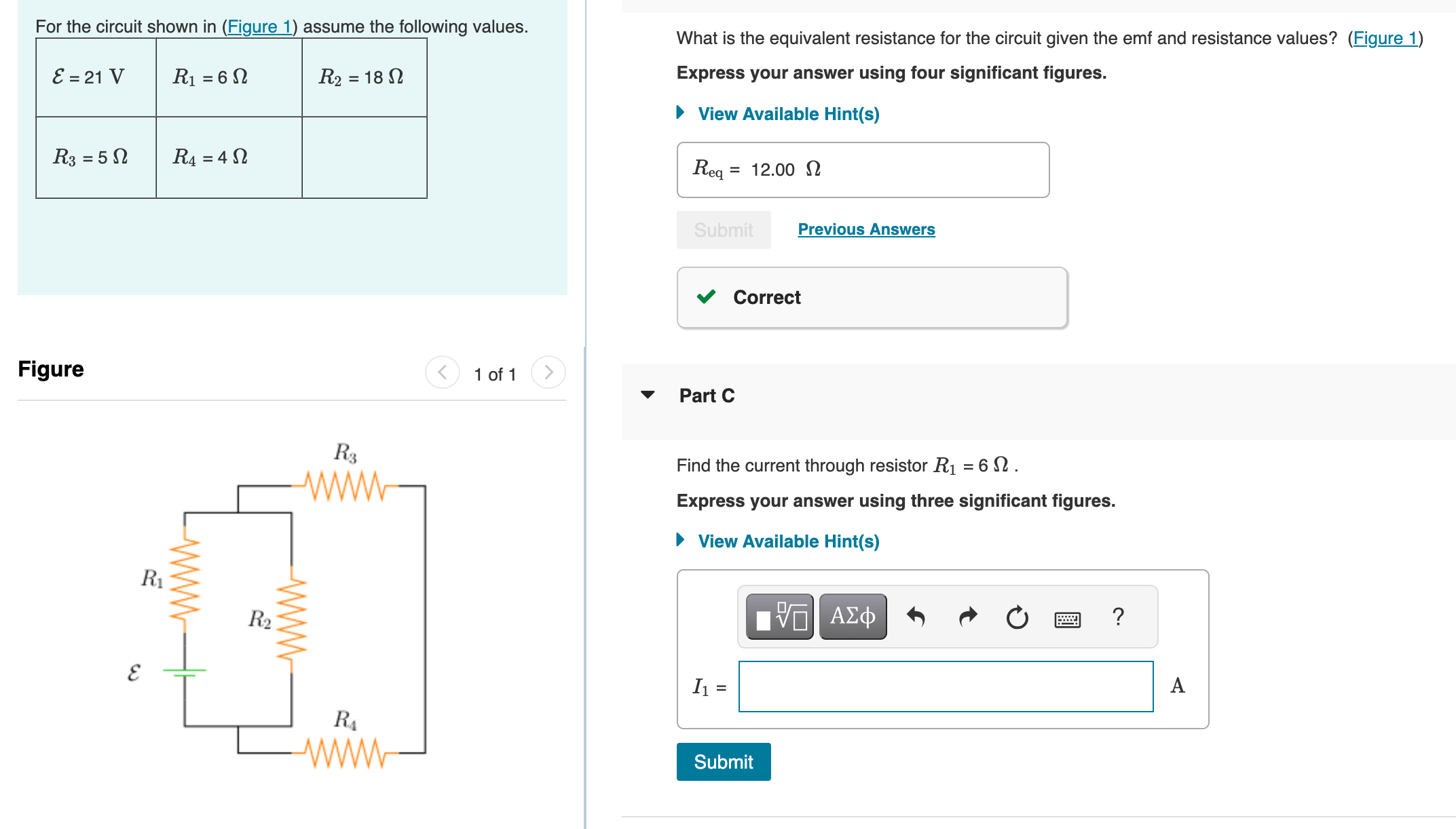Click the Figure 1 link next to the Part B question
The height and width of the screenshot is (829, 1456).
pyautogui.click(x=1386, y=38)
